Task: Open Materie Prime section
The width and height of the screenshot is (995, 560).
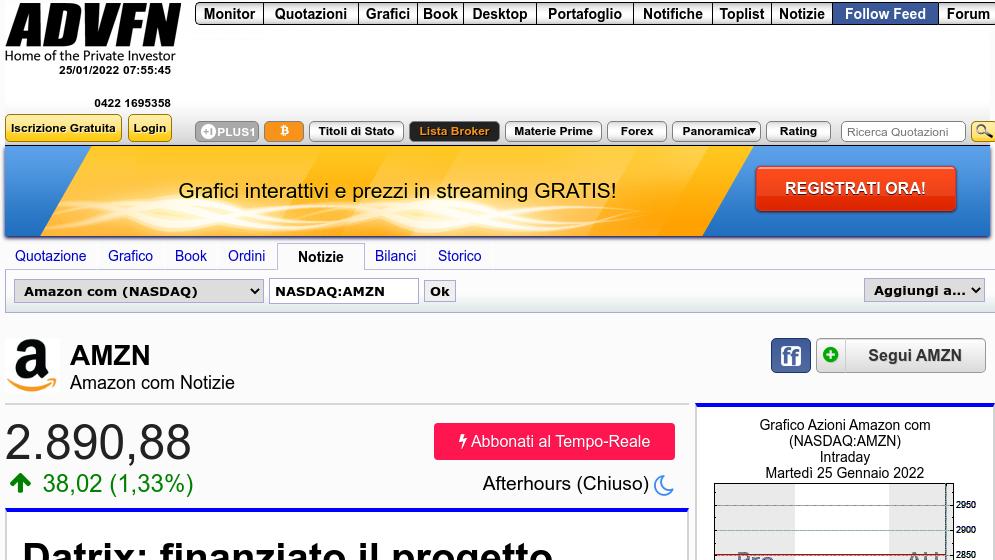Action: pyautogui.click(x=553, y=131)
